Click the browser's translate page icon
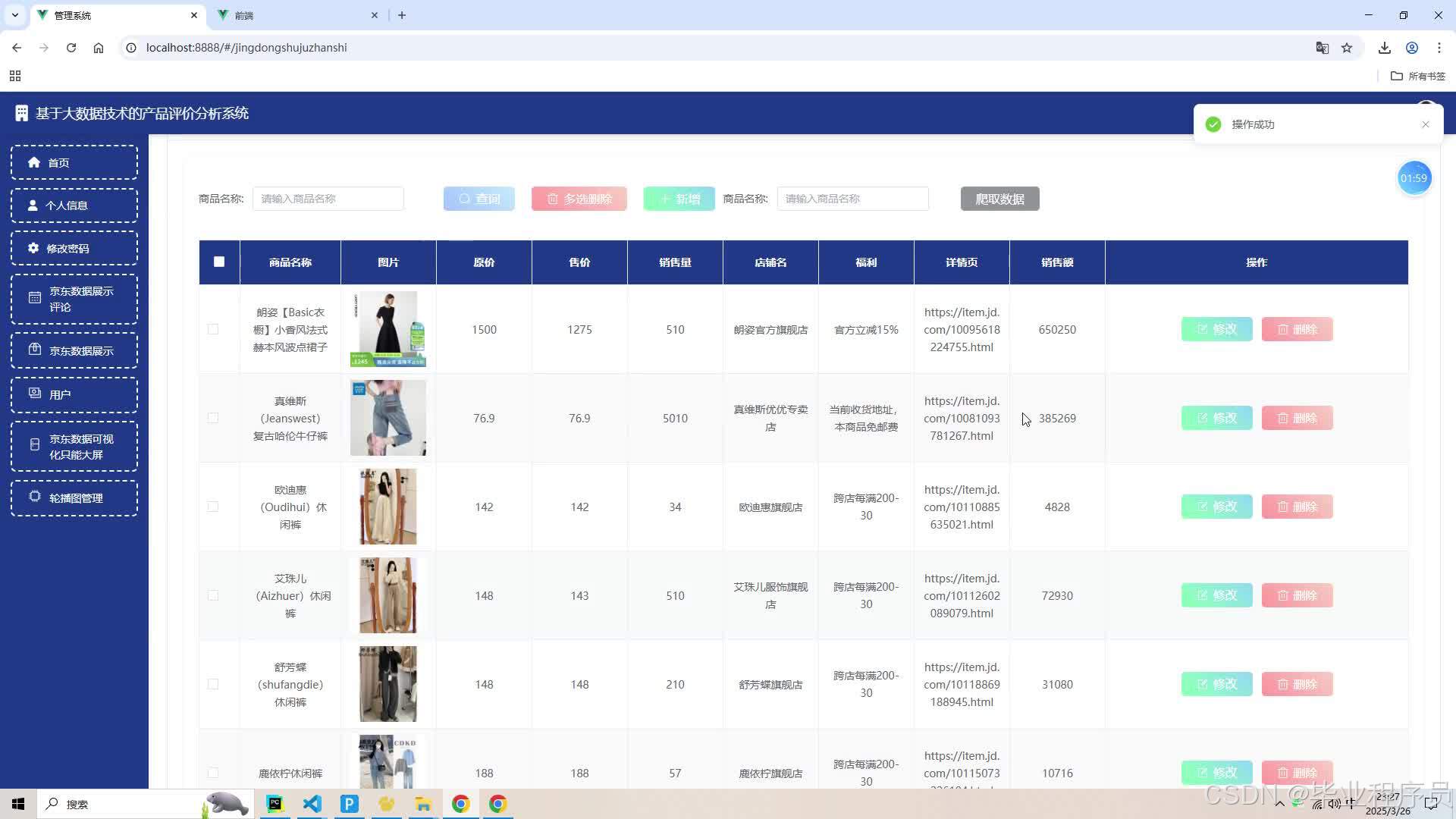The height and width of the screenshot is (819, 1456). click(1322, 48)
